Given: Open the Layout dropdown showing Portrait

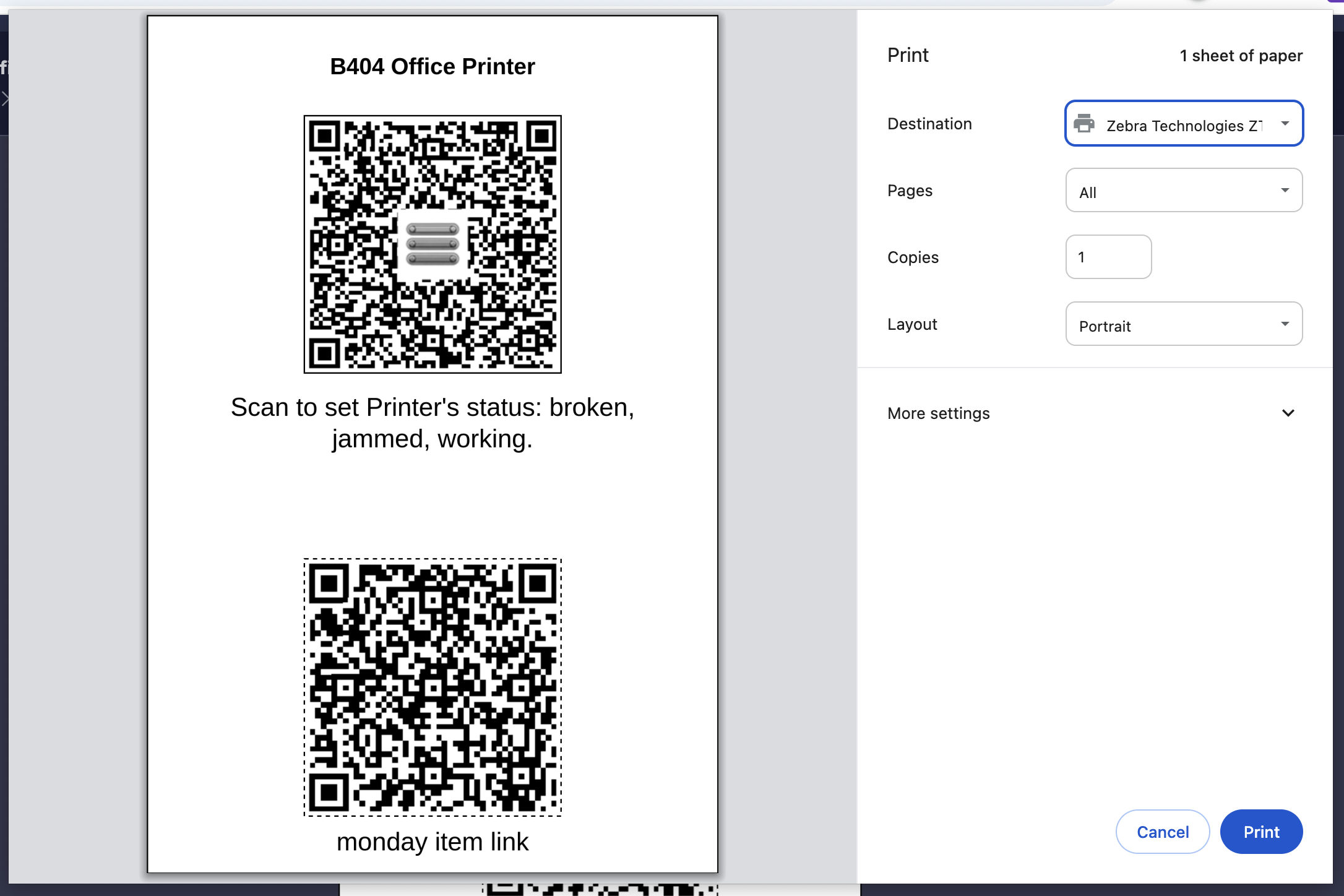Looking at the screenshot, I should [1184, 324].
